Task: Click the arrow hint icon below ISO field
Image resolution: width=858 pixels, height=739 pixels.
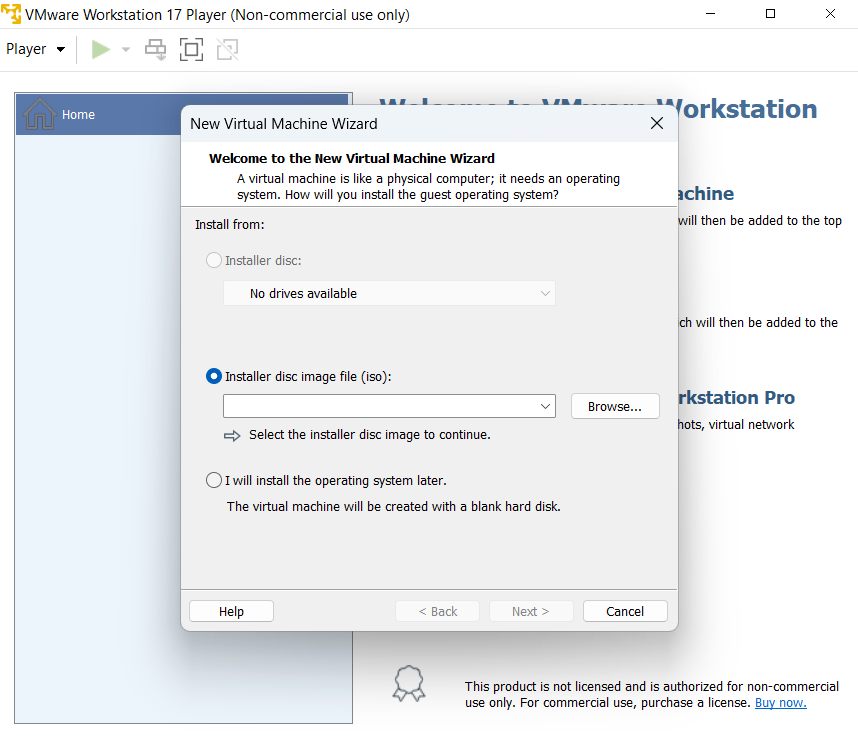Action: tap(232, 436)
